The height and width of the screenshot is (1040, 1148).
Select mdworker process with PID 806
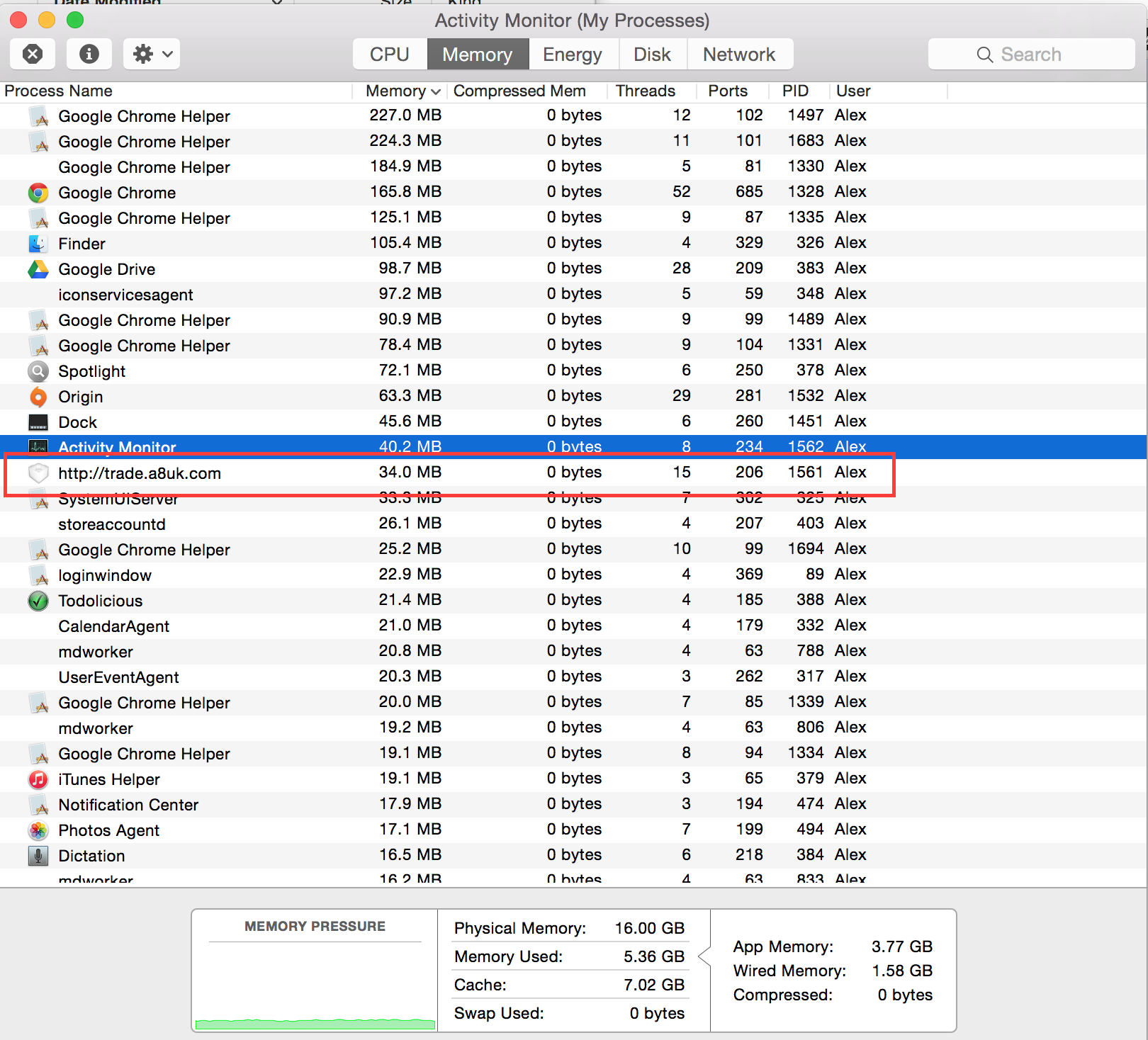[96, 728]
